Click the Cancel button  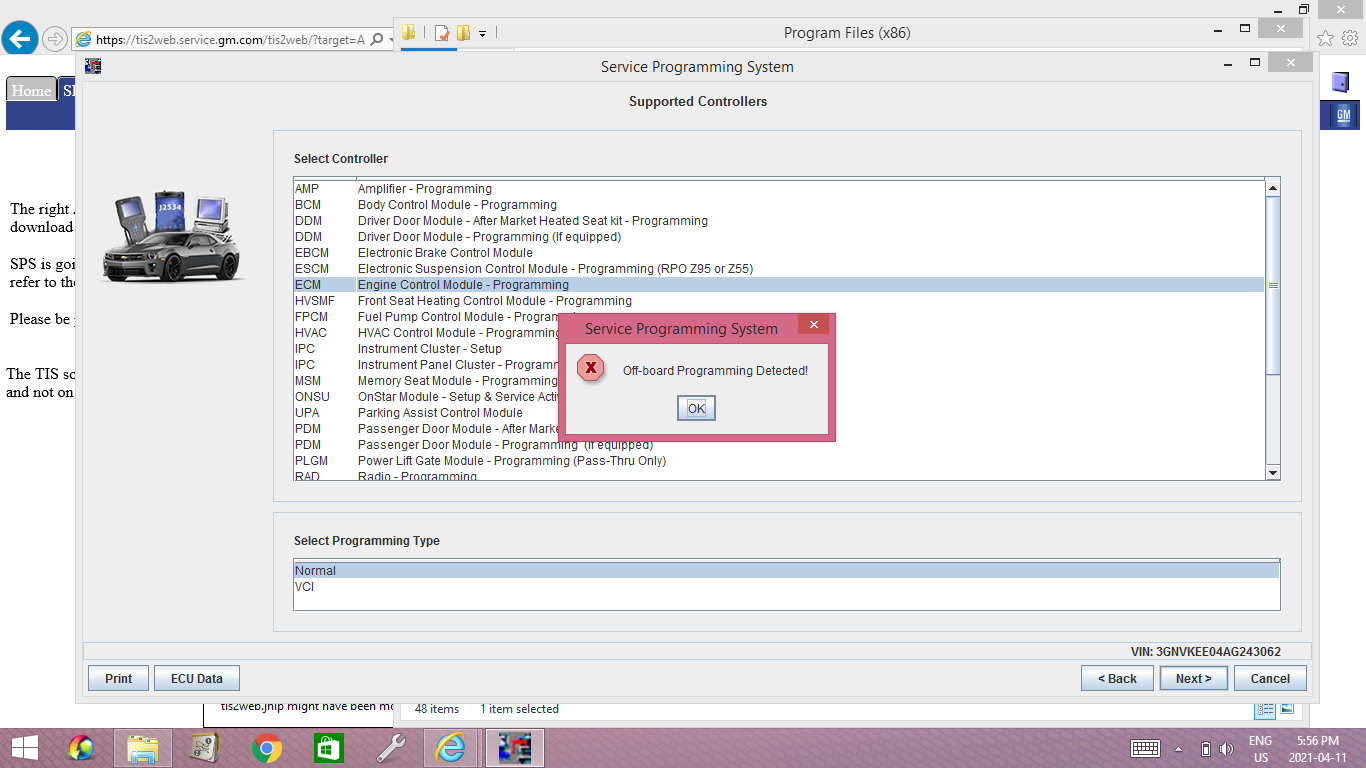(1270, 678)
